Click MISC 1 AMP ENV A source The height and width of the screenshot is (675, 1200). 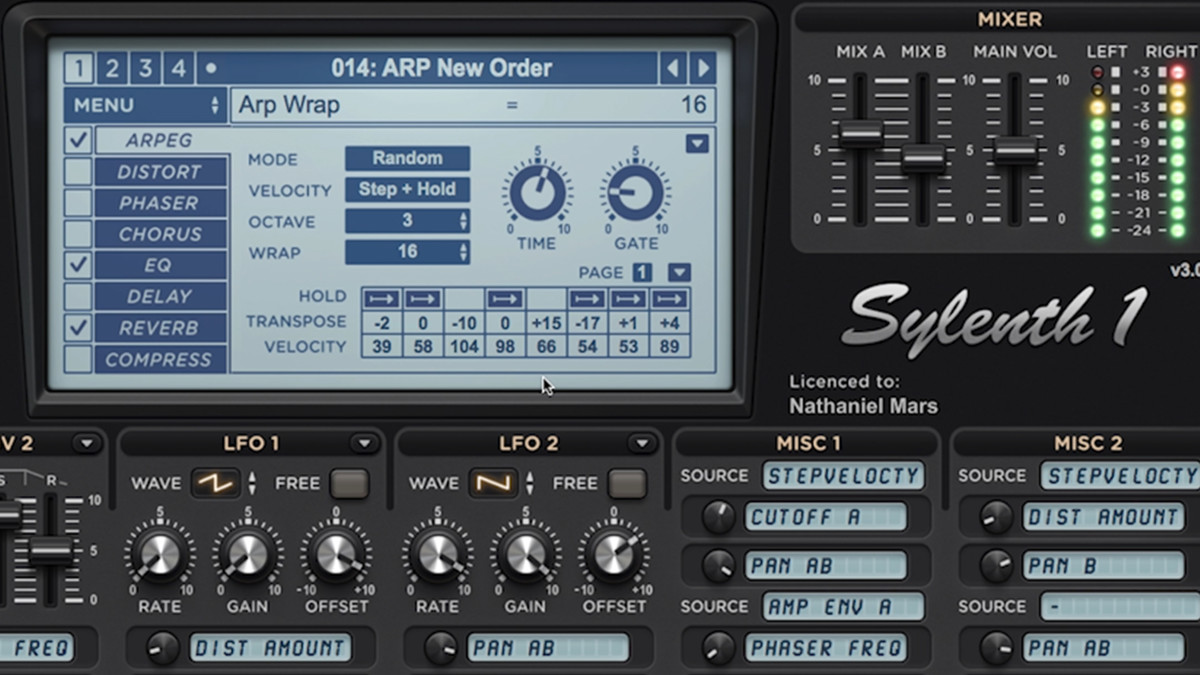tap(843, 606)
